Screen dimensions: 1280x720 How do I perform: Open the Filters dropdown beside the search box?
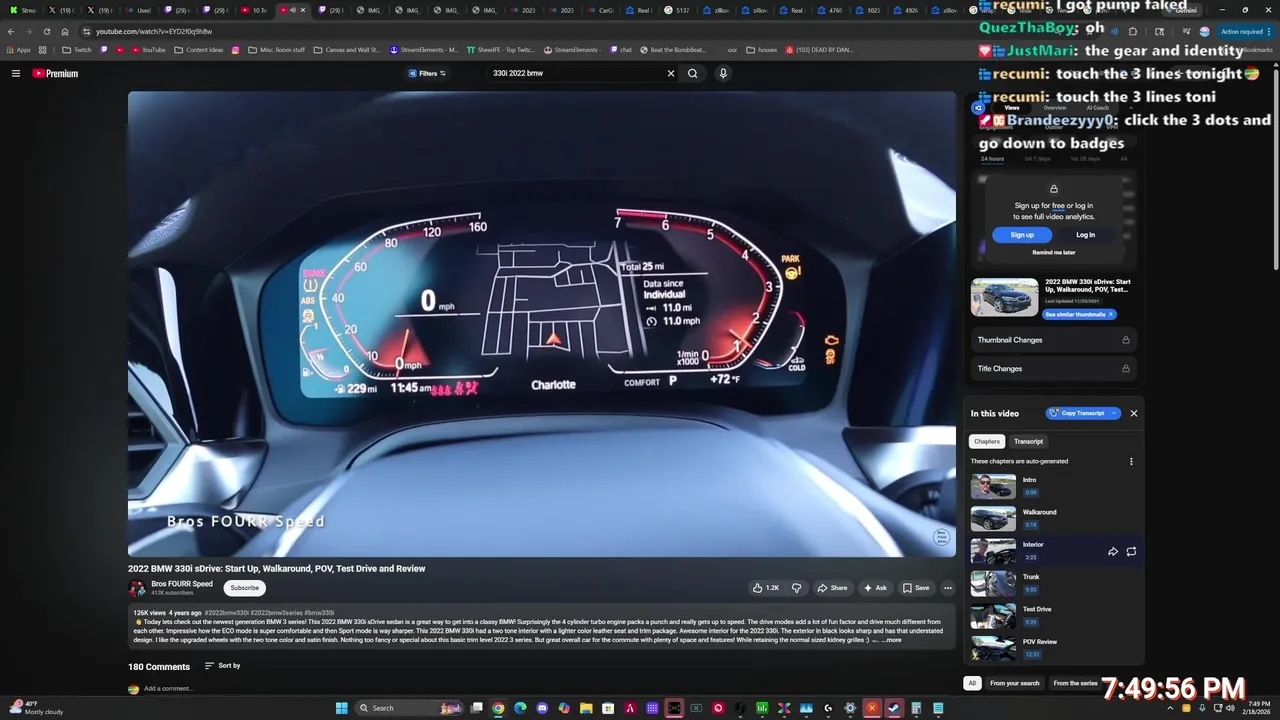click(427, 73)
